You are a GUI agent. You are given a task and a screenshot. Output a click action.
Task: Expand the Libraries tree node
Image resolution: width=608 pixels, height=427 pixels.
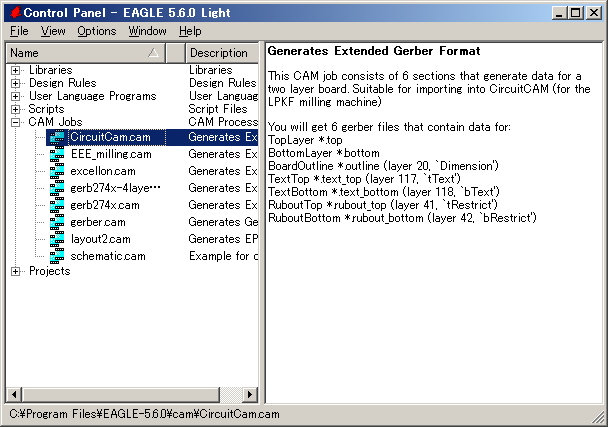point(15,70)
